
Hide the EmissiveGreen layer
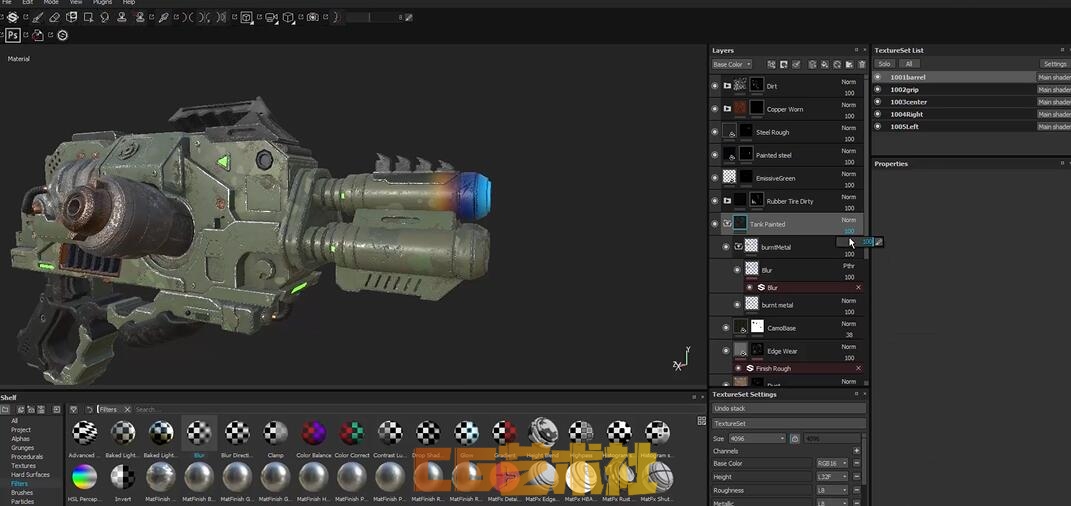714,178
